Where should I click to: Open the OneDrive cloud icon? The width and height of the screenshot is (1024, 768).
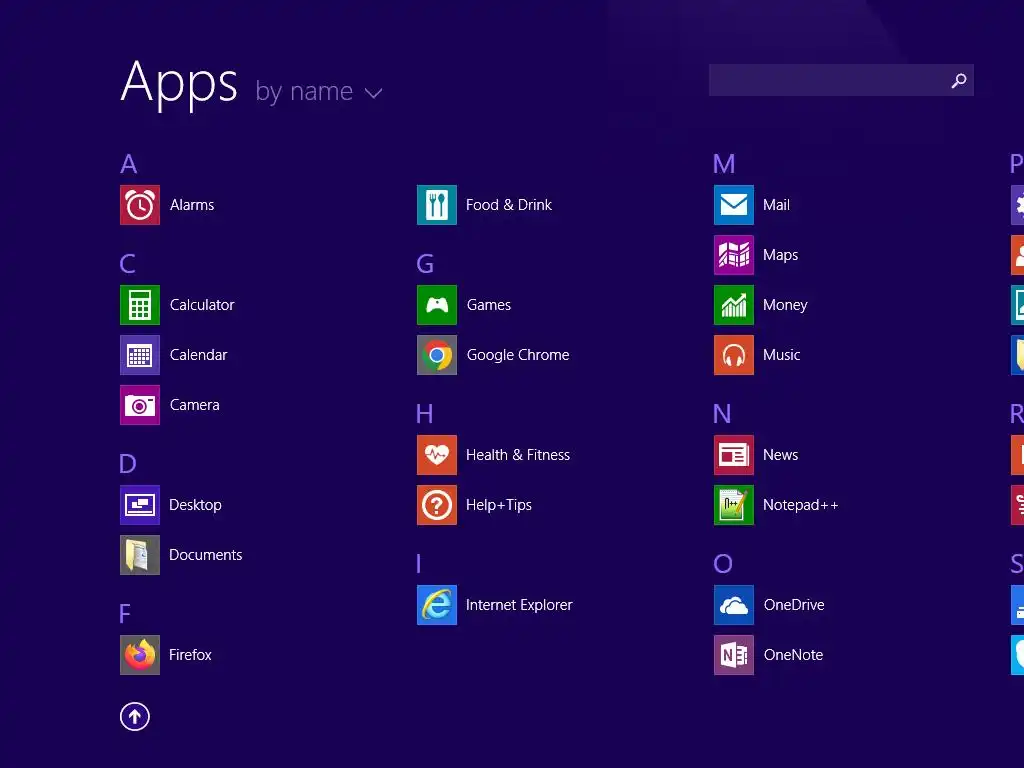coord(734,605)
